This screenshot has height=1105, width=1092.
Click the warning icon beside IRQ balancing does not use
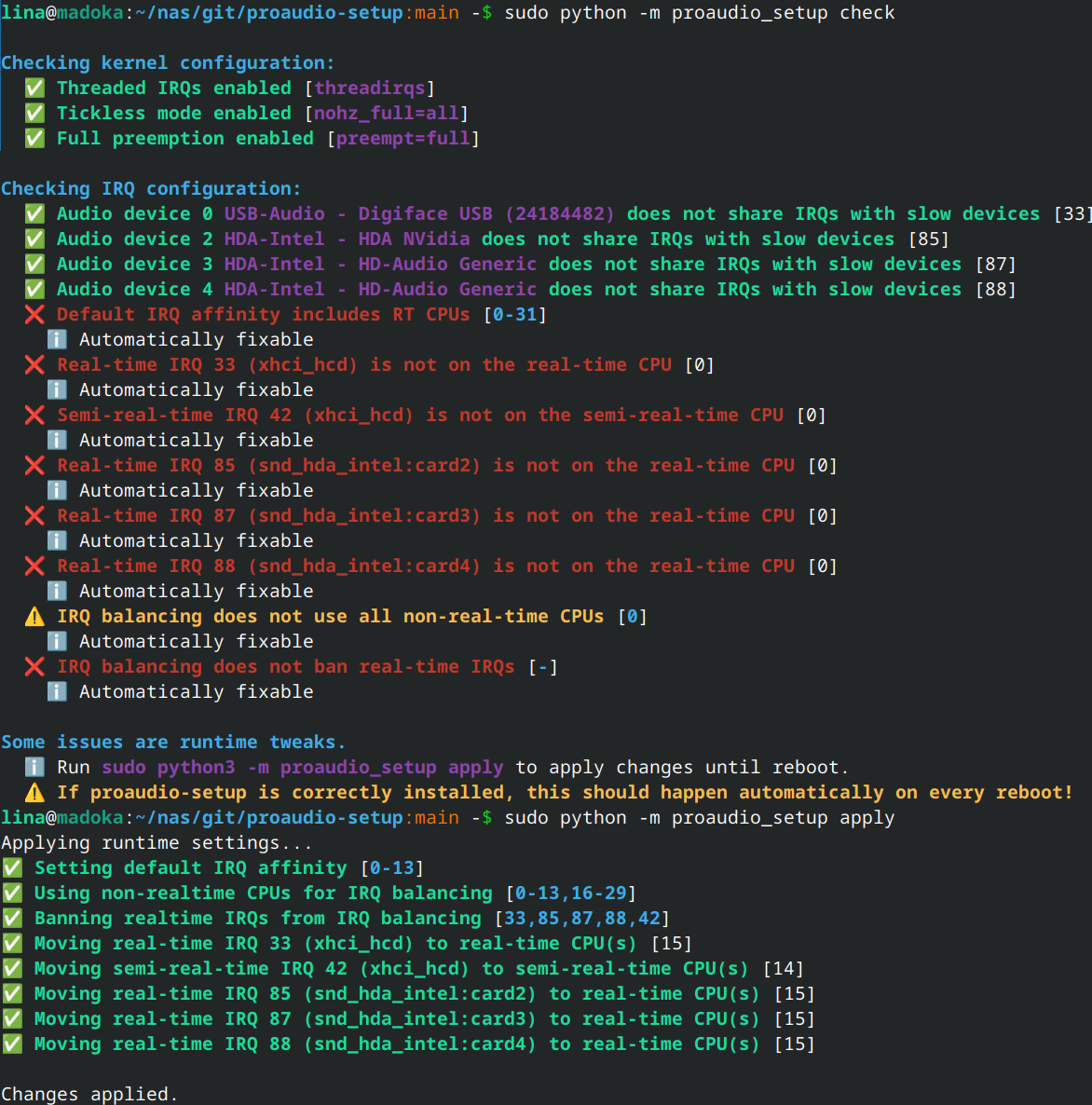(x=34, y=617)
